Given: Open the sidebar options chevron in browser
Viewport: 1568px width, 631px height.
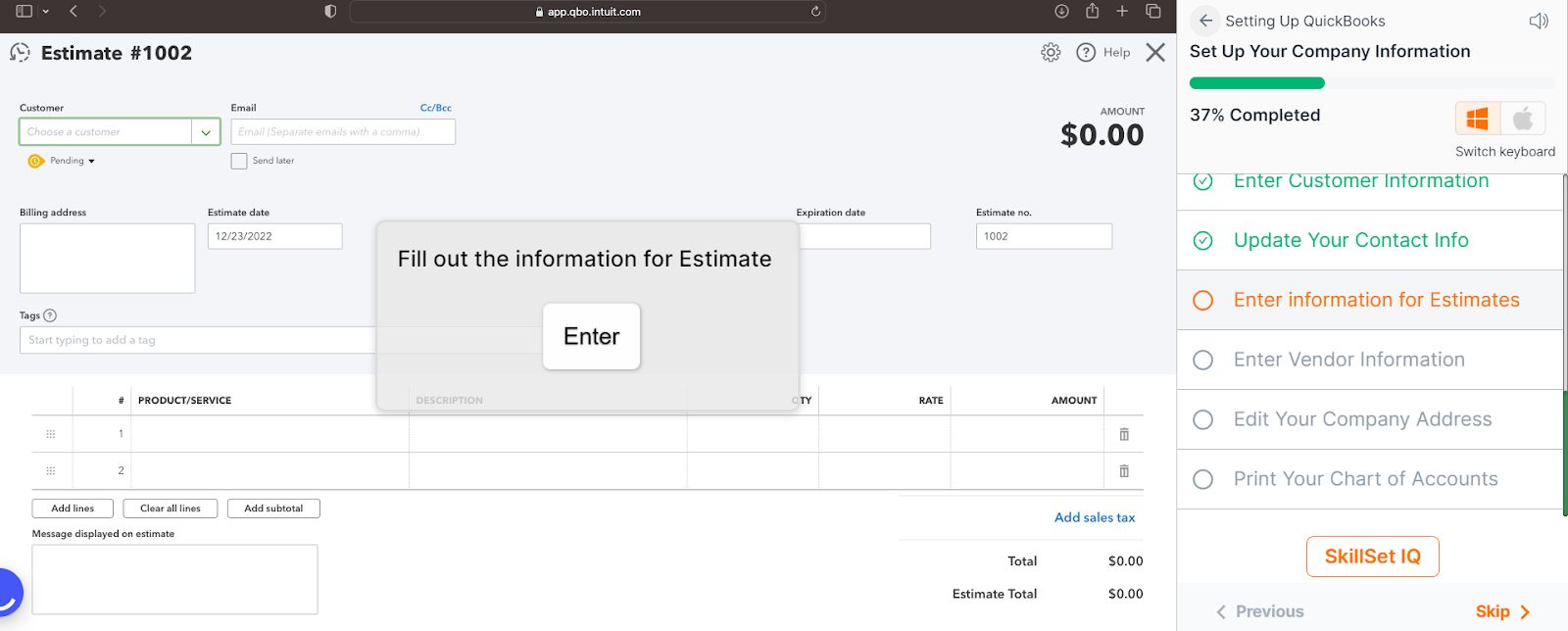Looking at the screenshot, I should (46, 12).
